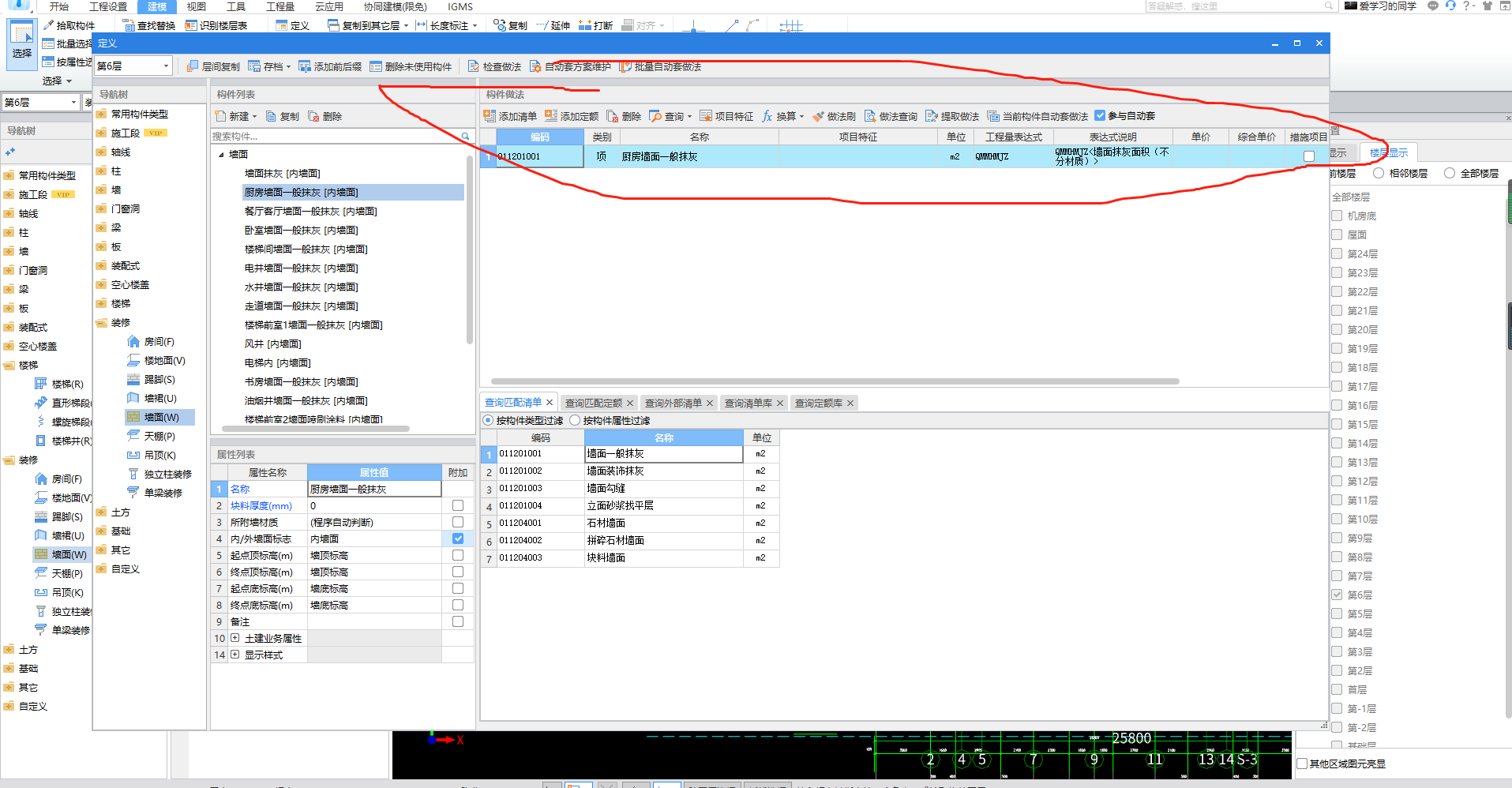Open 查询 dropdown arrow
The width and height of the screenshot is (1512, 788).
pos(689,117)
